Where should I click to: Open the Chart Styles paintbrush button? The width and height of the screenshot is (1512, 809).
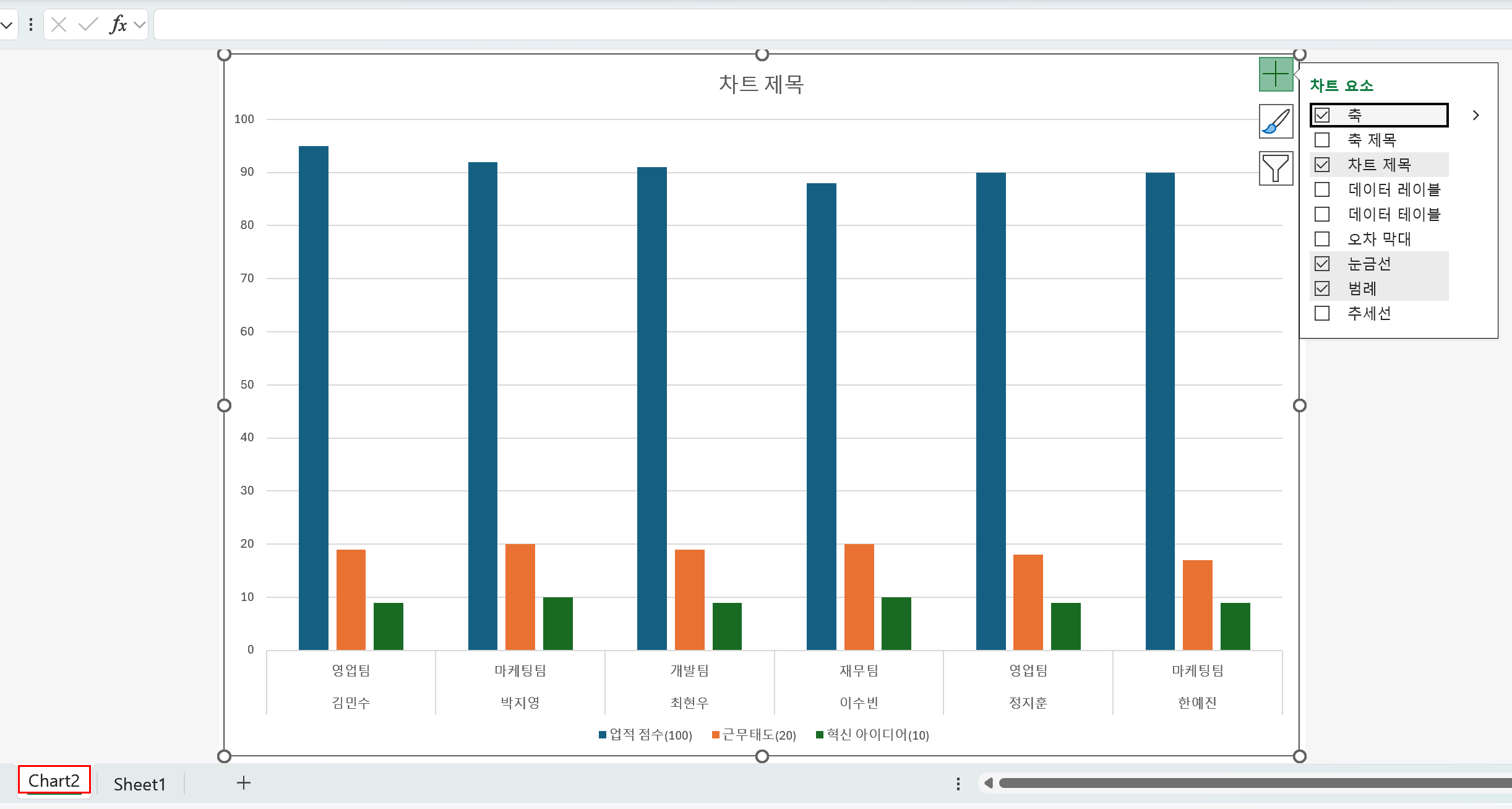pos(1275,121)
